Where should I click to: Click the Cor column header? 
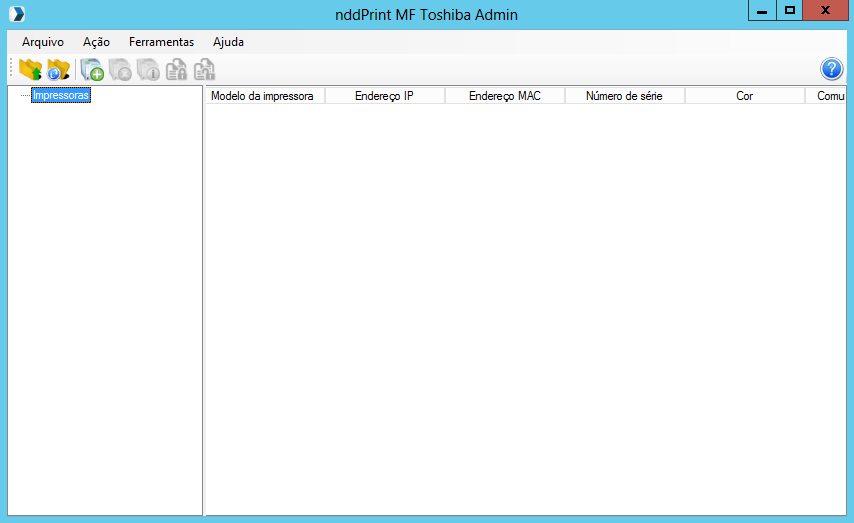pyautogui.click(x=744, y=96)
